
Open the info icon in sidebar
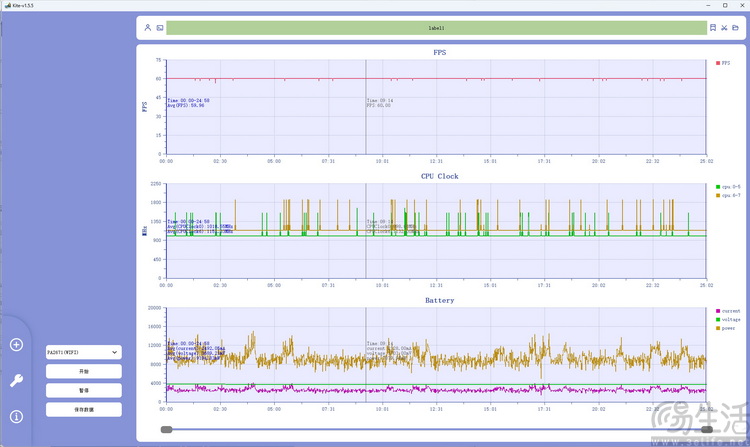(16, 416)
